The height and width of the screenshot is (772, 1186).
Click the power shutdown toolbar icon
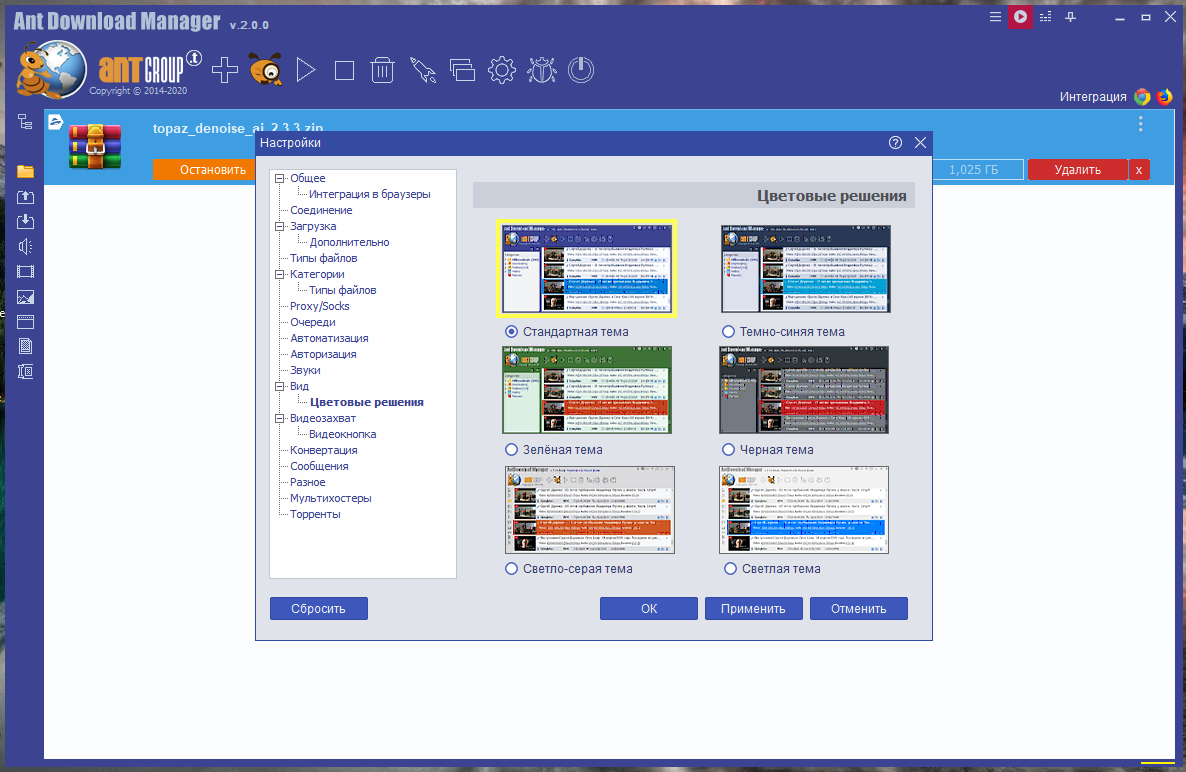[x=581, y=70]
